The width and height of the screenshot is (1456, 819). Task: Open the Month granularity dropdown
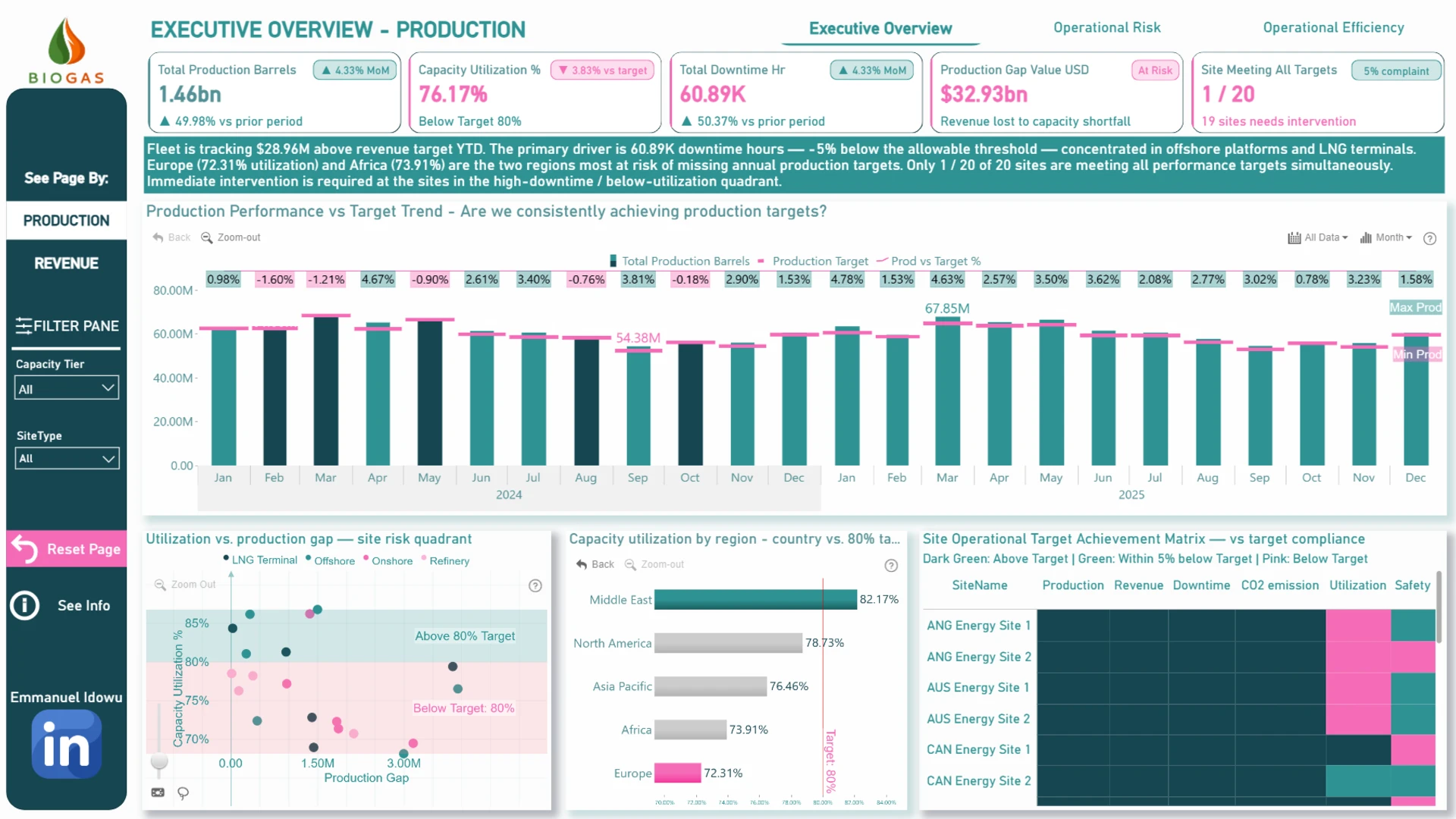[x=1386, y=237]
